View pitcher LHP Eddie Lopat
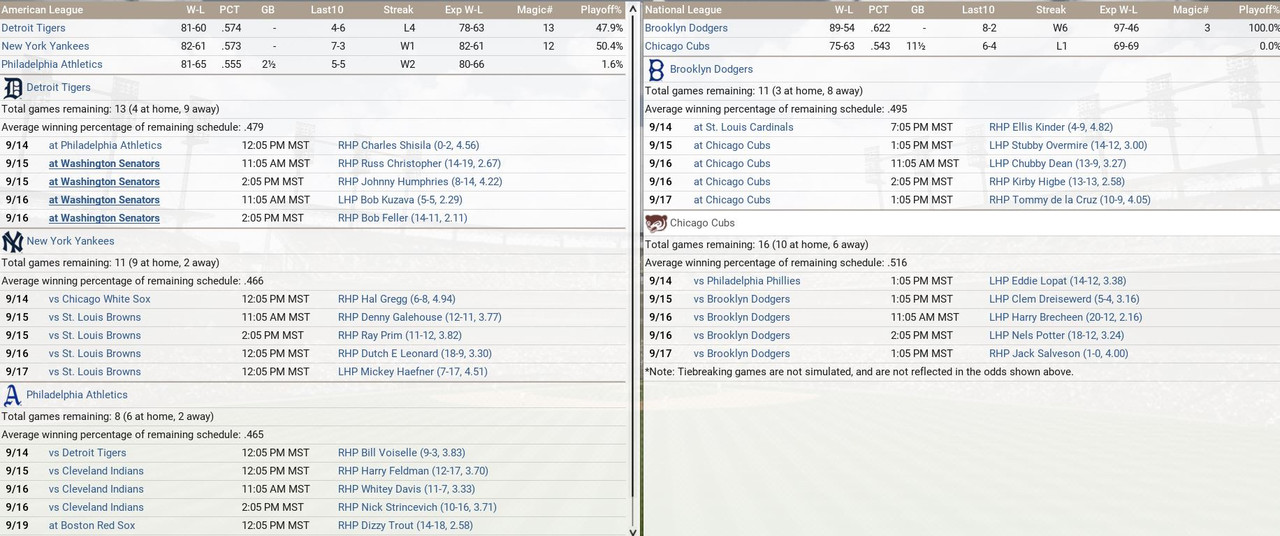1280x536 pixels. tap(1058, 281)
